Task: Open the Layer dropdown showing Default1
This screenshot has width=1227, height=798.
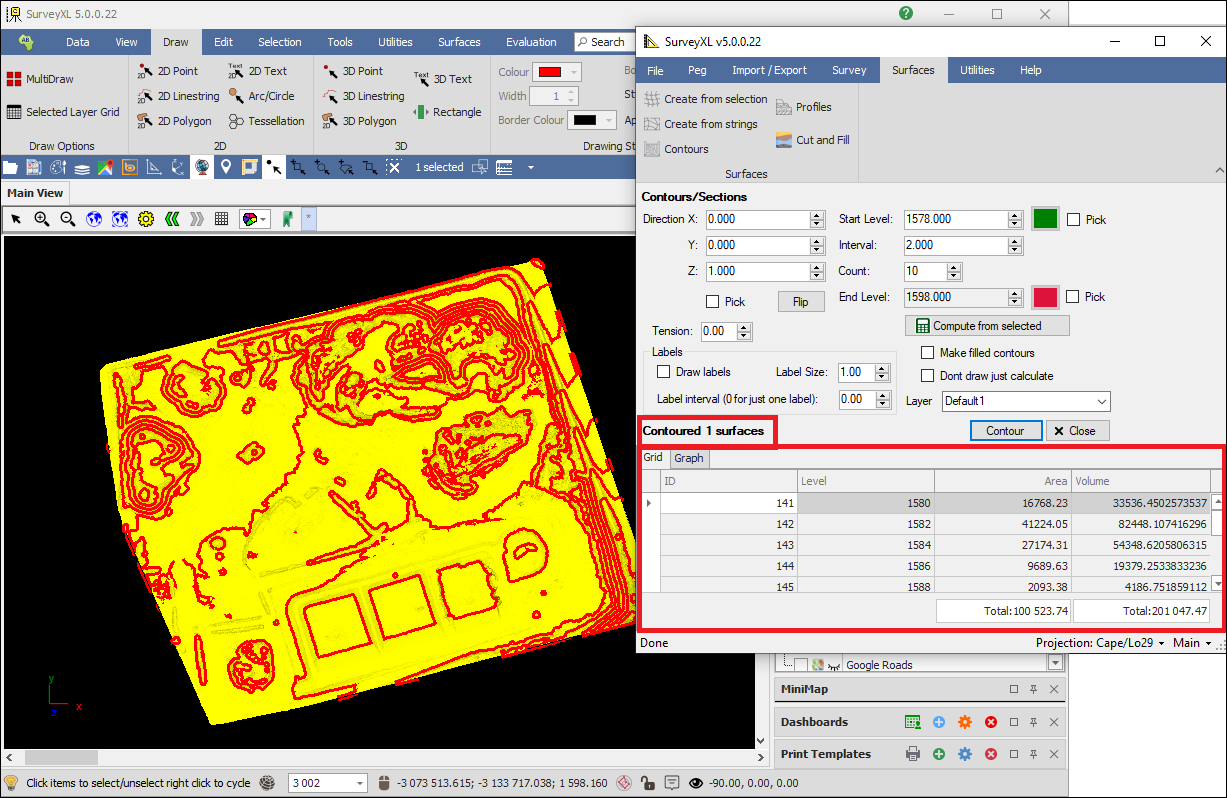Action: [x=1026, y=401]
